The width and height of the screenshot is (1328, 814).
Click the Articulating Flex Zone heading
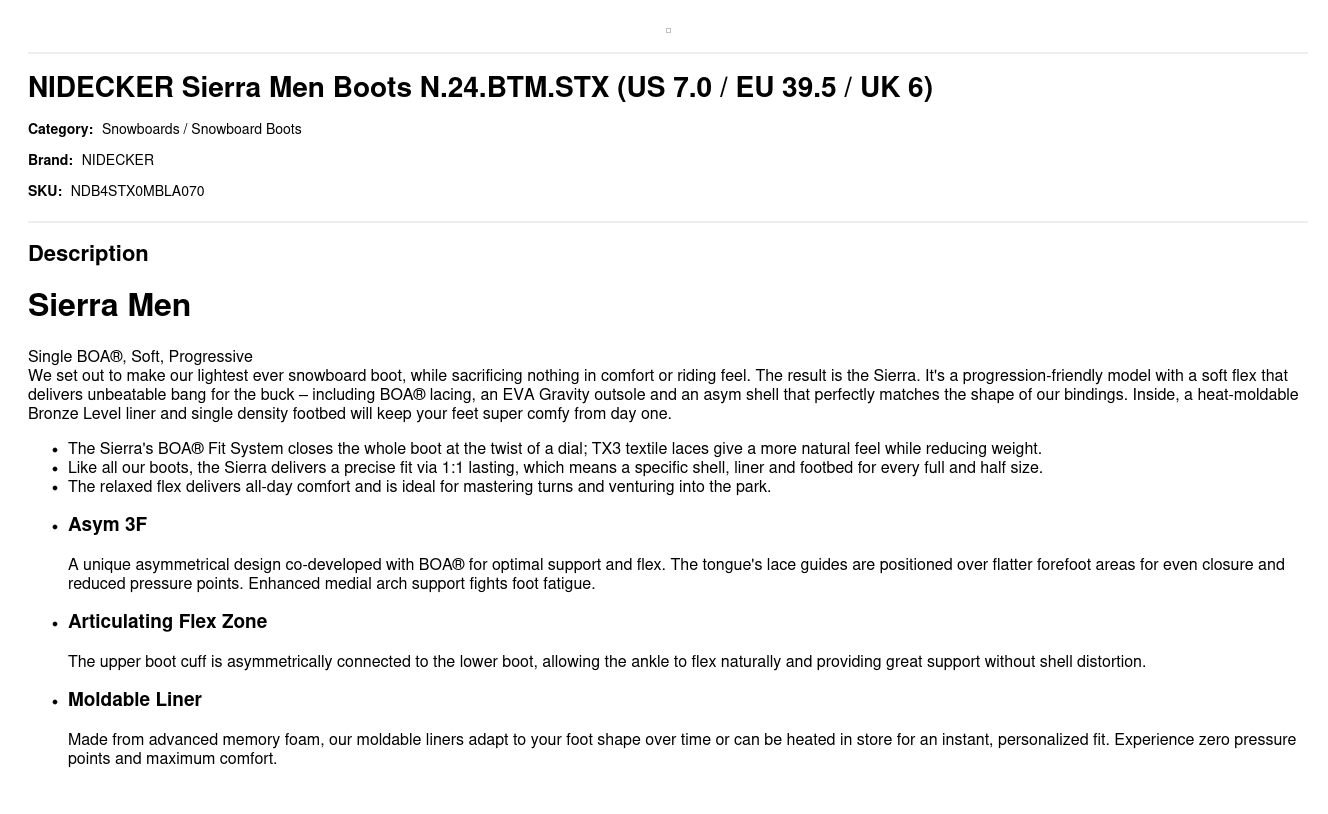pos(167,622)
